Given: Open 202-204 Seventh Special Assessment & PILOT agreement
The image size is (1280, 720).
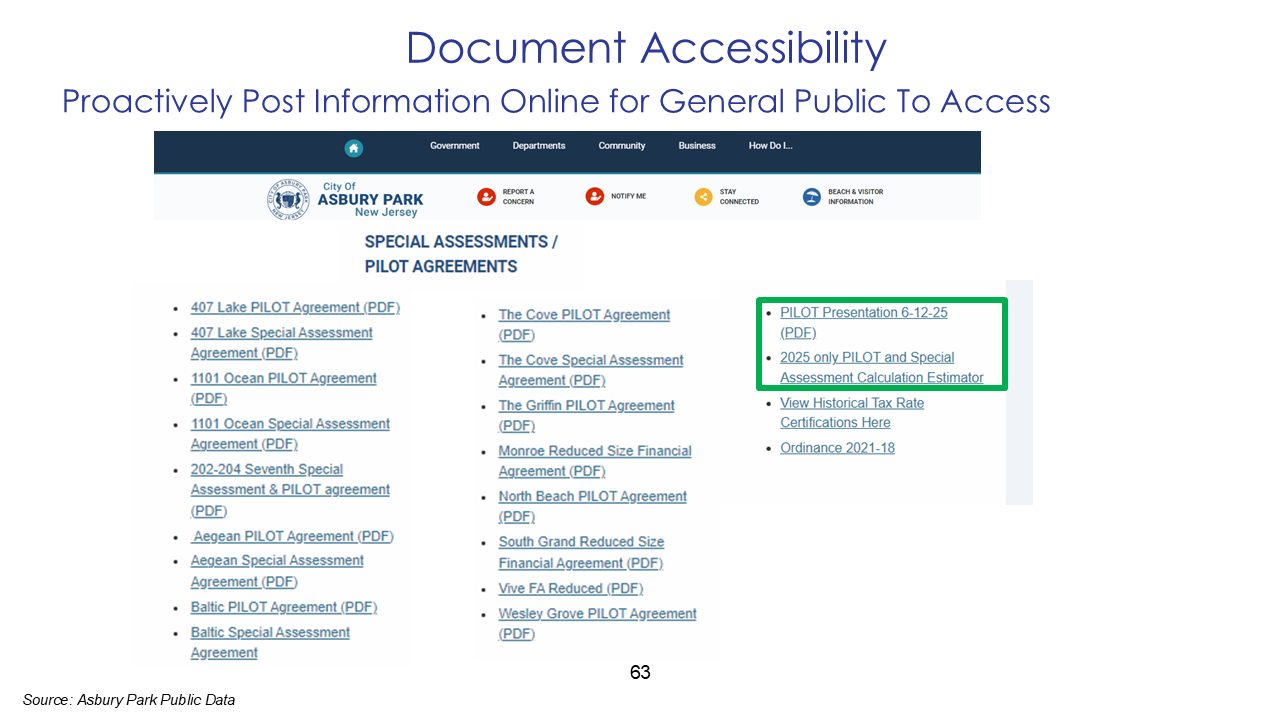Looking at the screenshot, I should [290, 490].
